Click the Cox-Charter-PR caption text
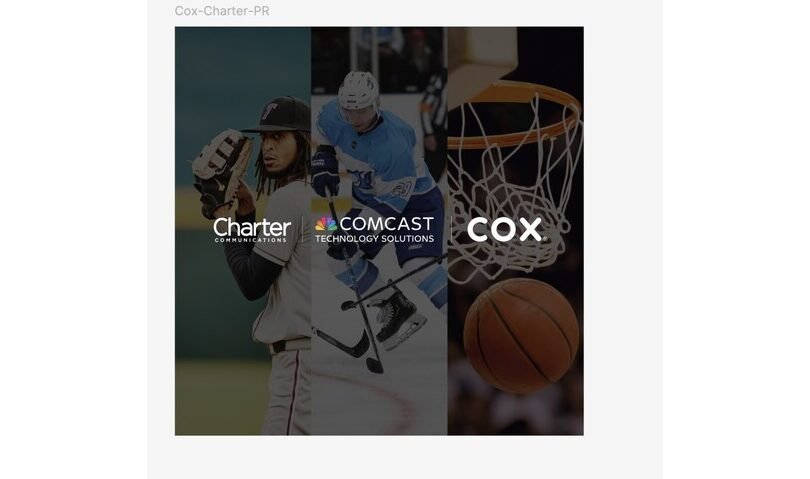 (x=222, y=11)
